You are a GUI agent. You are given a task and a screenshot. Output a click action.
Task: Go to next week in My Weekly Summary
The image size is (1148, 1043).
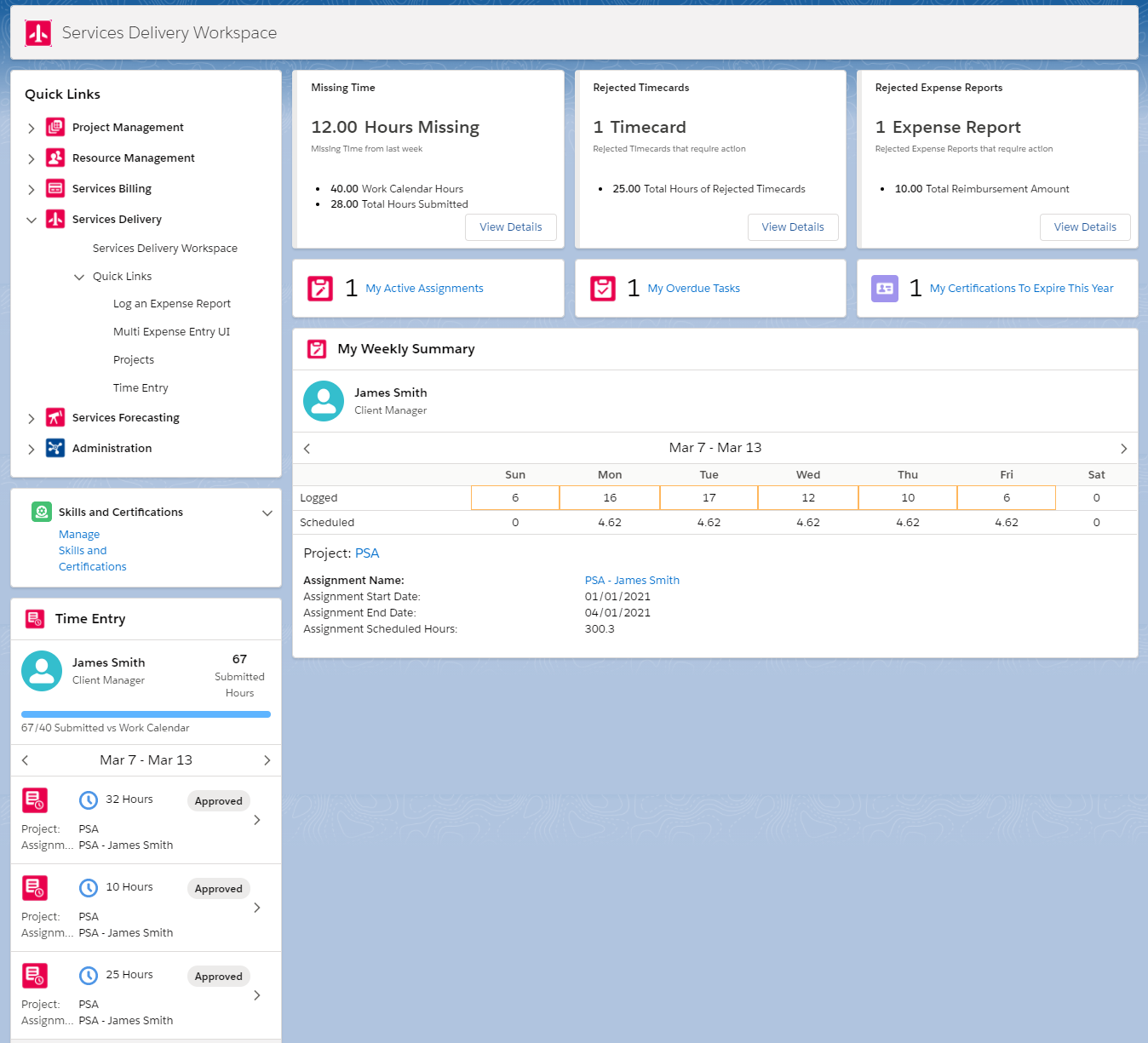point(1123,449)
